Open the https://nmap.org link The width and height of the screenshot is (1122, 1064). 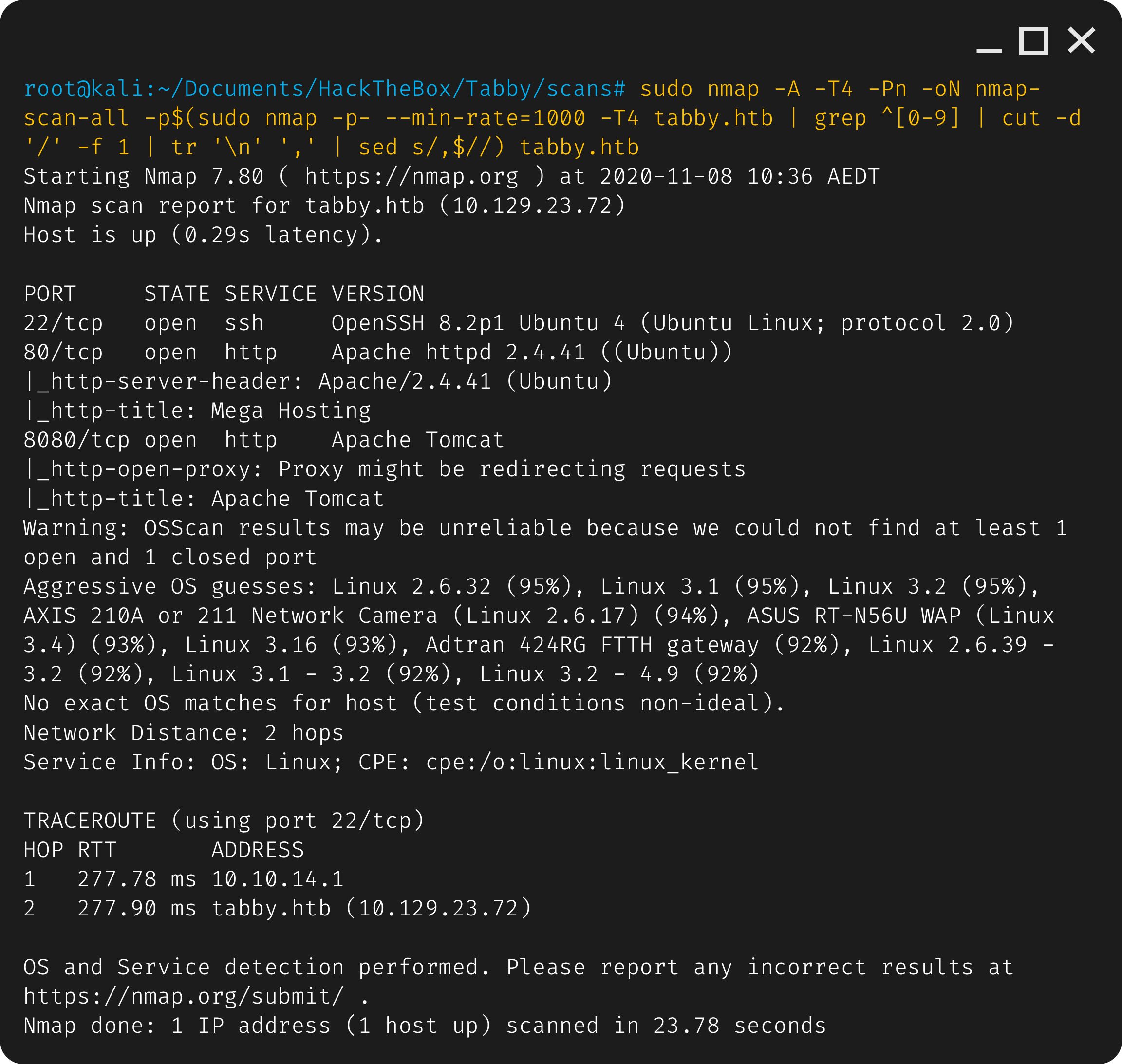(x=410, y=176)
